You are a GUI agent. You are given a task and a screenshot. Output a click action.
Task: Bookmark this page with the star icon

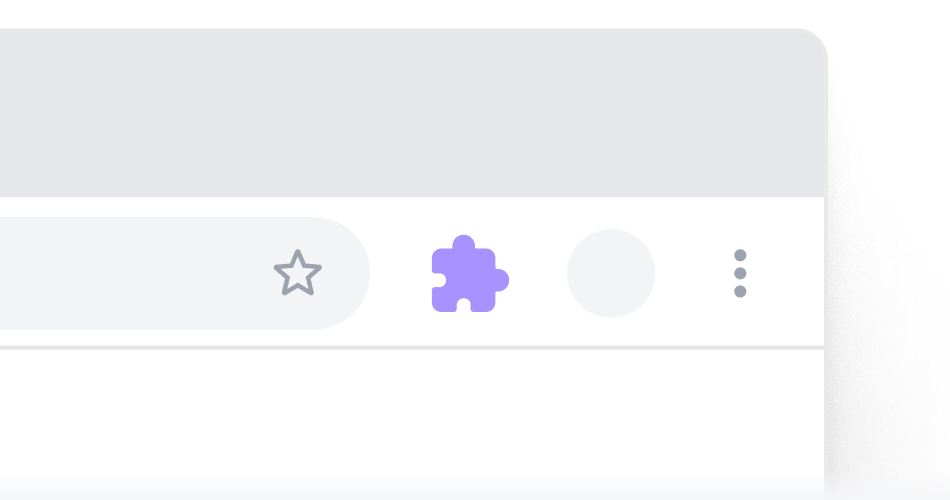pos(297,273)
